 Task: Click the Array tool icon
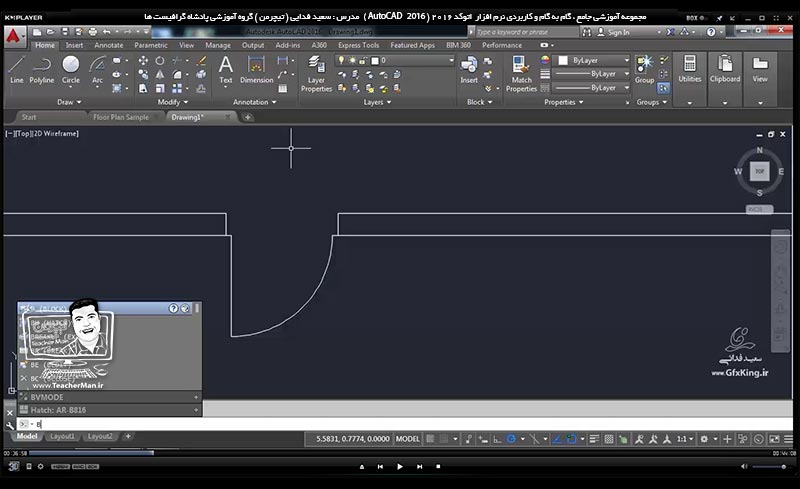177,88
